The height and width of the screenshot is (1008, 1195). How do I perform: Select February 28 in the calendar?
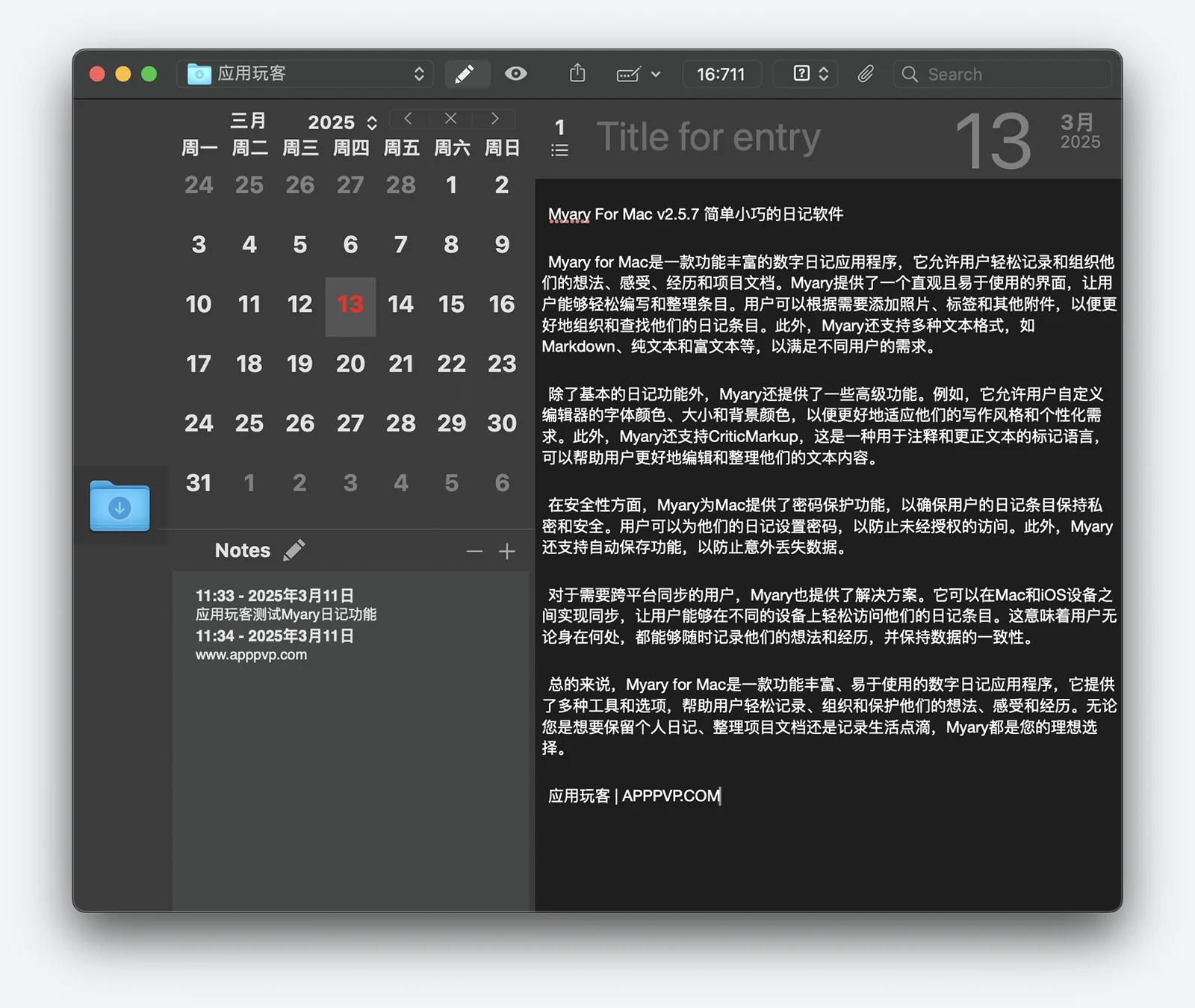pos(400,185)
